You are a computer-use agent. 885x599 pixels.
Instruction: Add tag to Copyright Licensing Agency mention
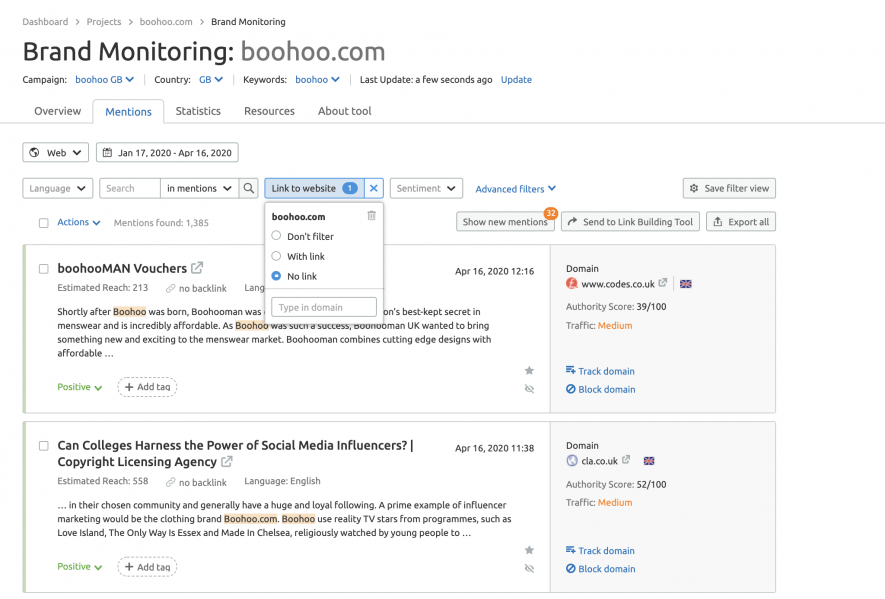point(147,567)
